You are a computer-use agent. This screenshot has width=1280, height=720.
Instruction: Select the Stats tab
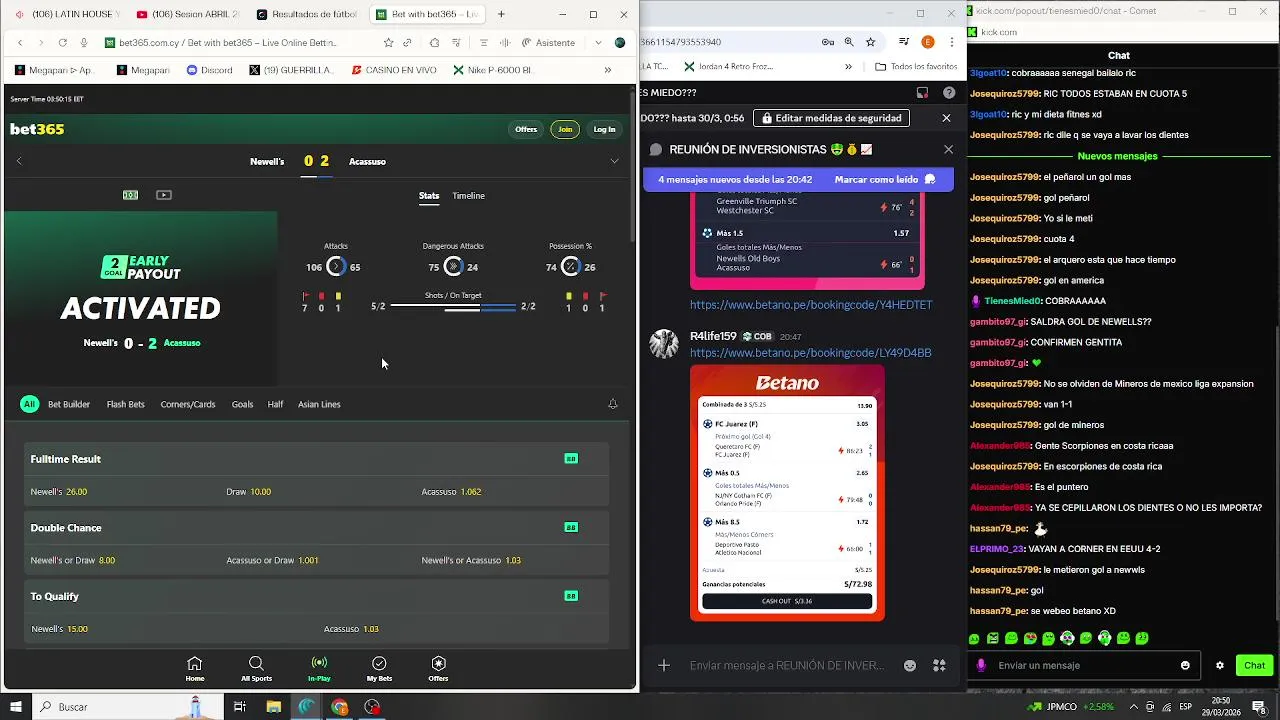tap(429, 196)
